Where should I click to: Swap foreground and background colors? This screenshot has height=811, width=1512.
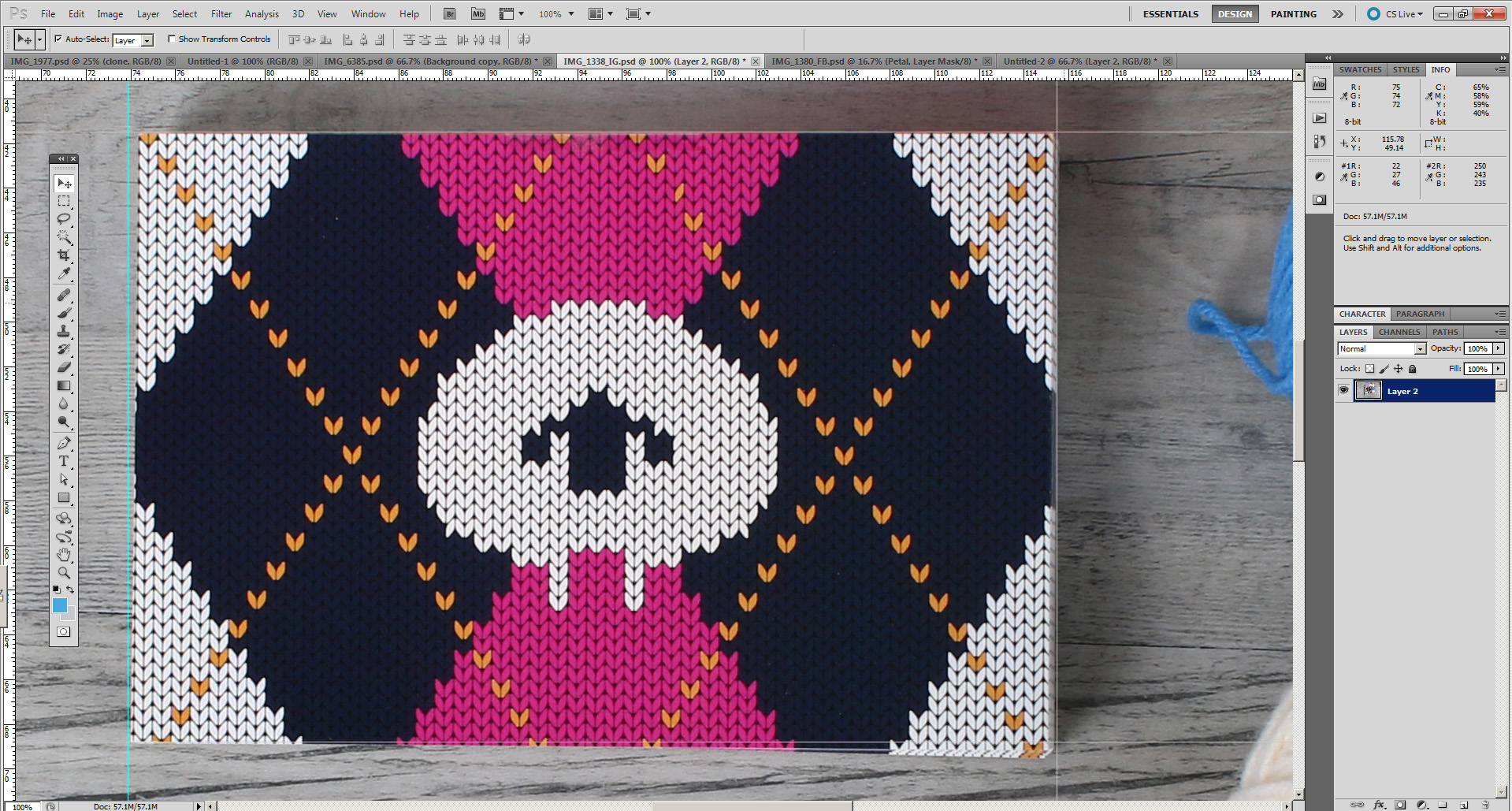70,590
